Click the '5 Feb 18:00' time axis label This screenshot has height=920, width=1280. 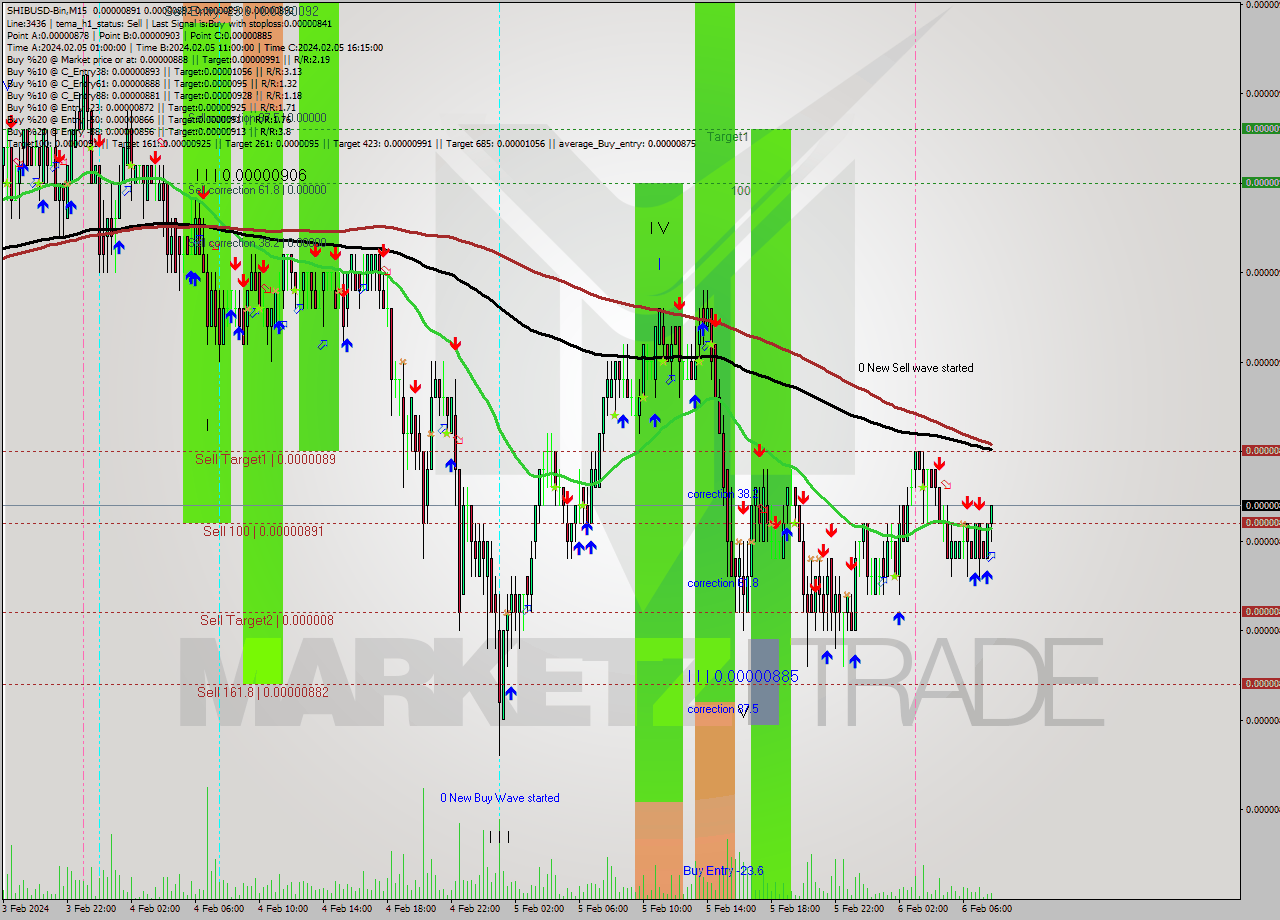(795, 909)
